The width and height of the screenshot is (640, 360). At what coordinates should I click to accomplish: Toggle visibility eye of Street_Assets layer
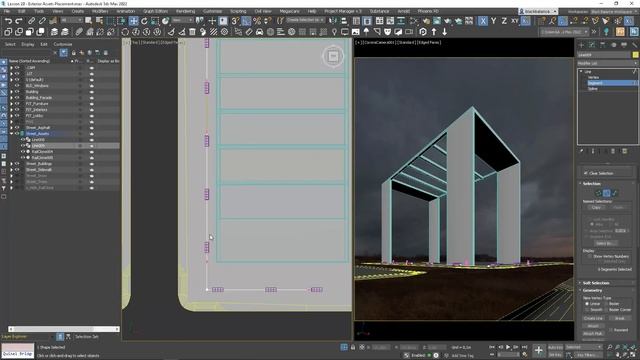[x=17, y=133]
